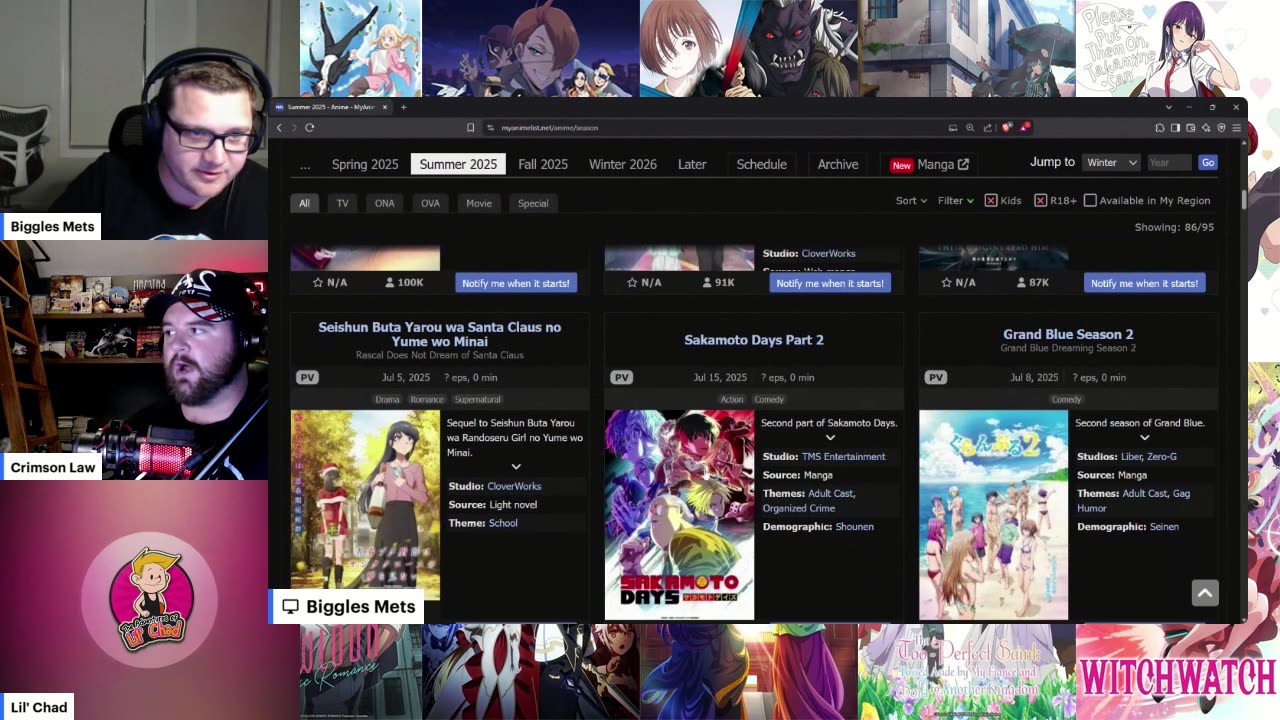Click the screen-share monitor icon by Biggles Mets
This screenshot has width=1280, height=720.
coord(290,606)
